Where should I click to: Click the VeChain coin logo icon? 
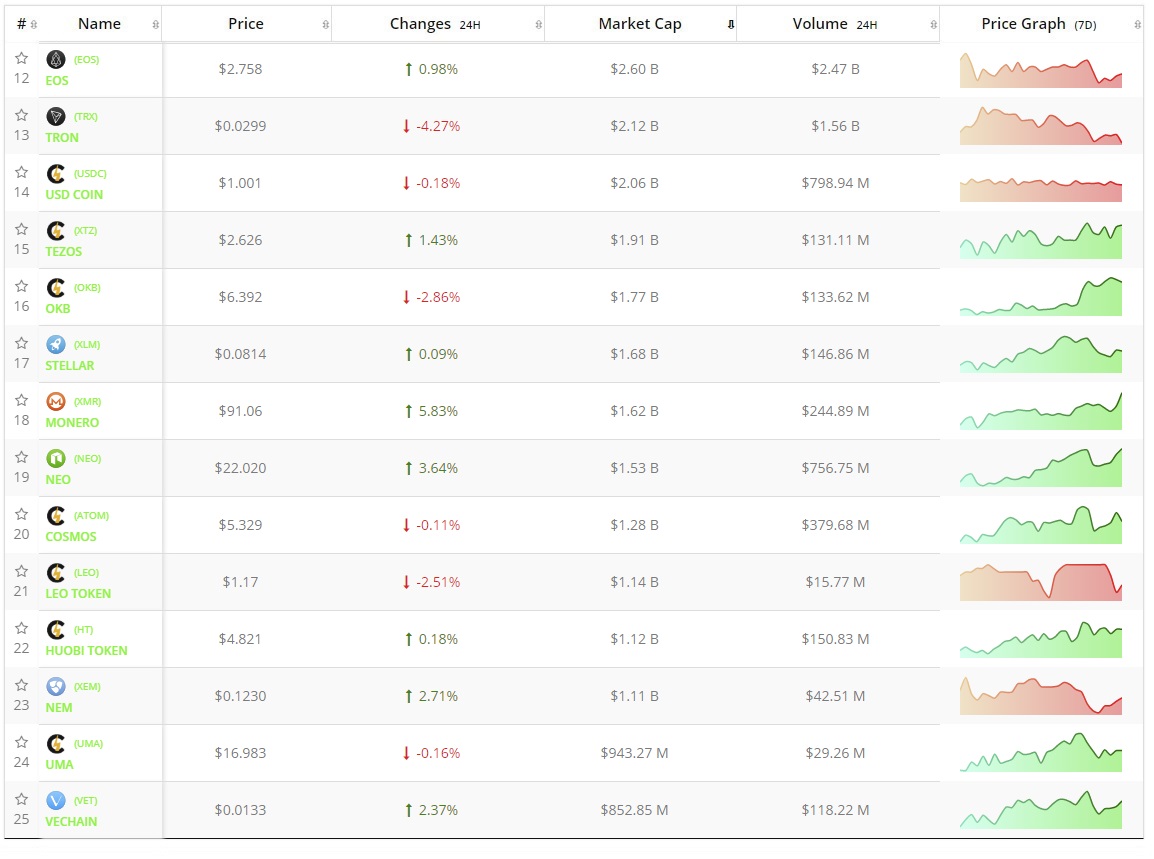[56, 800]
